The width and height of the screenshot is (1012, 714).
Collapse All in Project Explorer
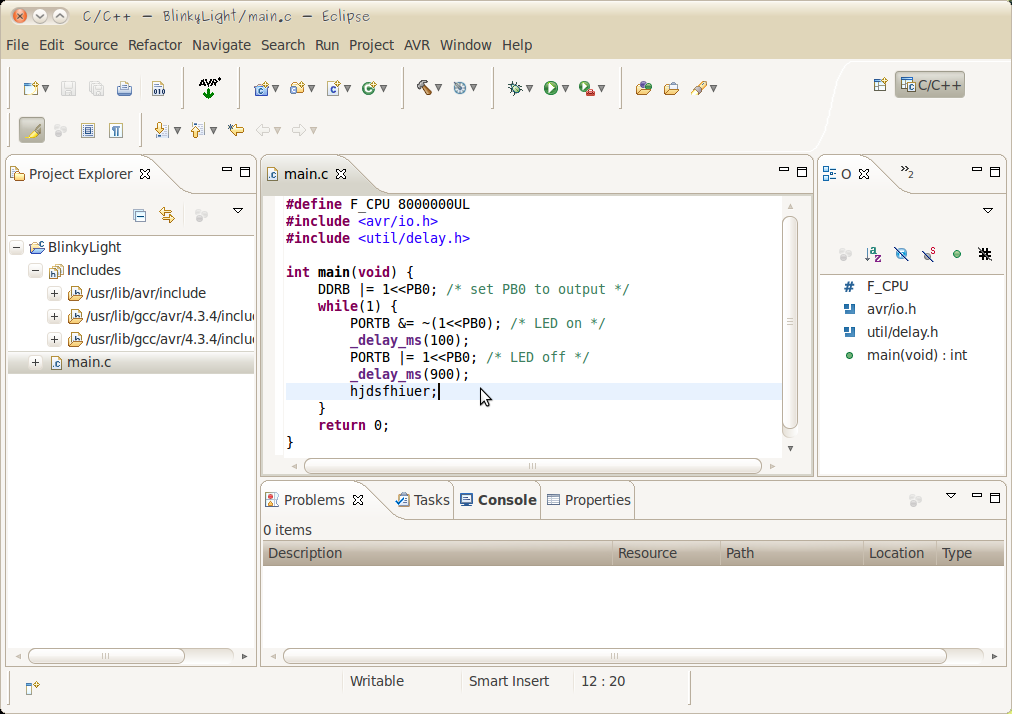point(139,215)
